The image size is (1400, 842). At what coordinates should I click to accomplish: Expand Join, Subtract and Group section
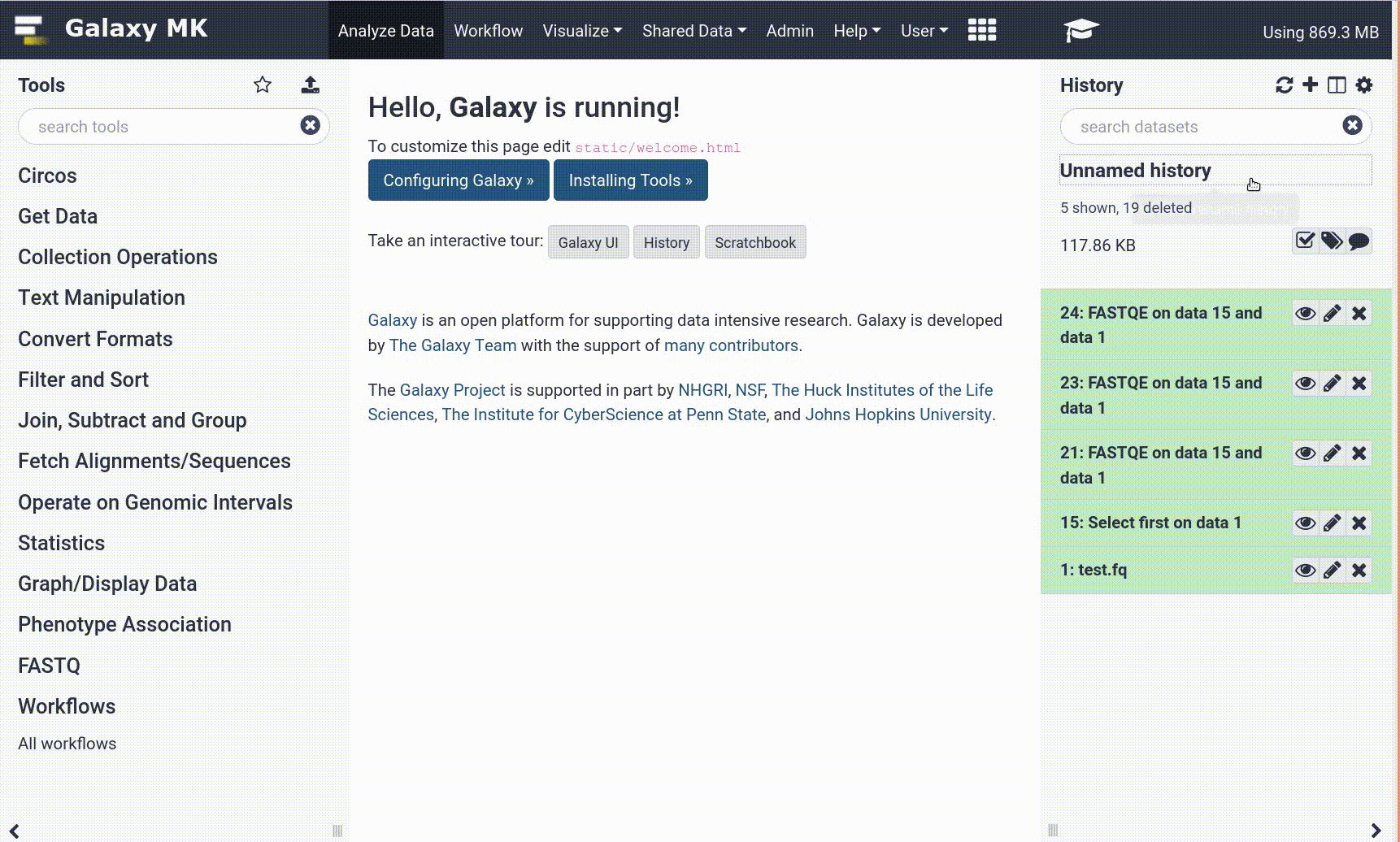133,420
